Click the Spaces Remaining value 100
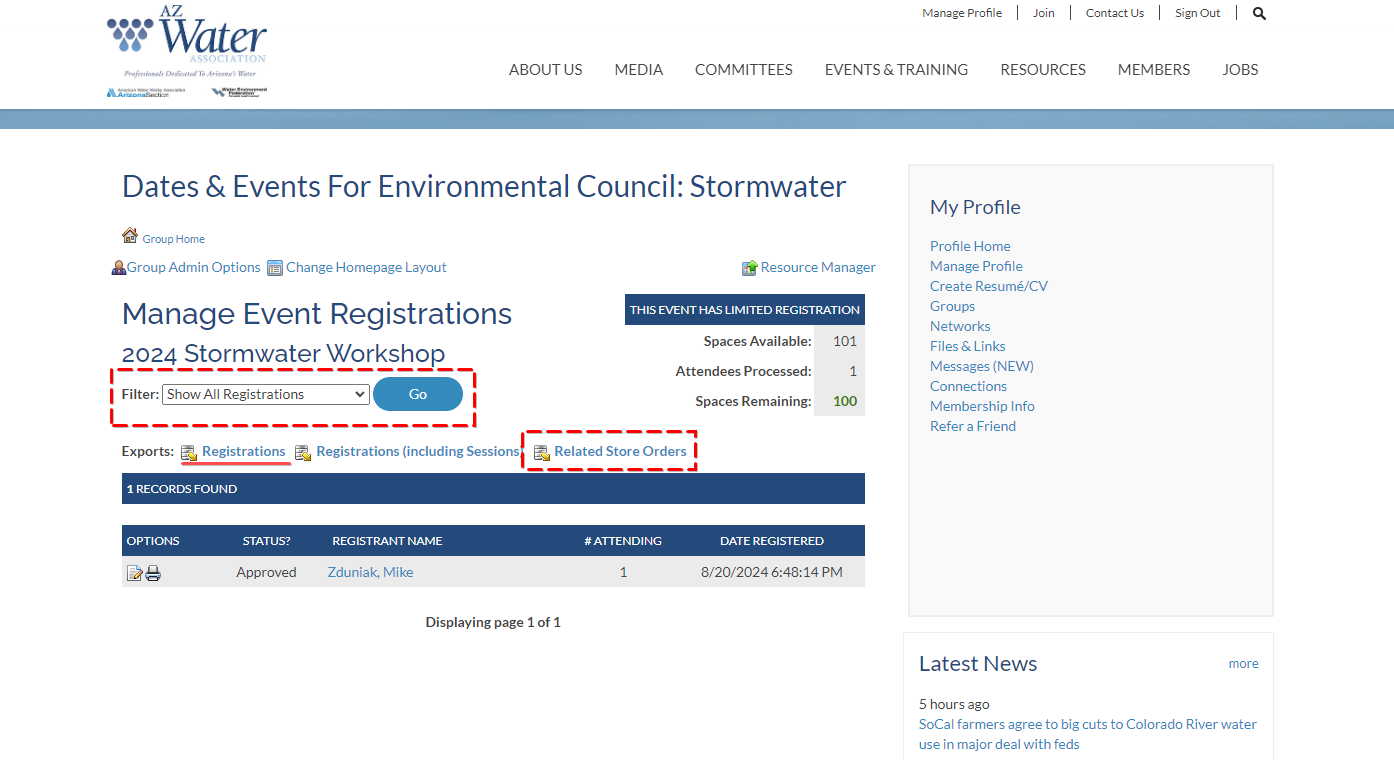 pos(845,401)
